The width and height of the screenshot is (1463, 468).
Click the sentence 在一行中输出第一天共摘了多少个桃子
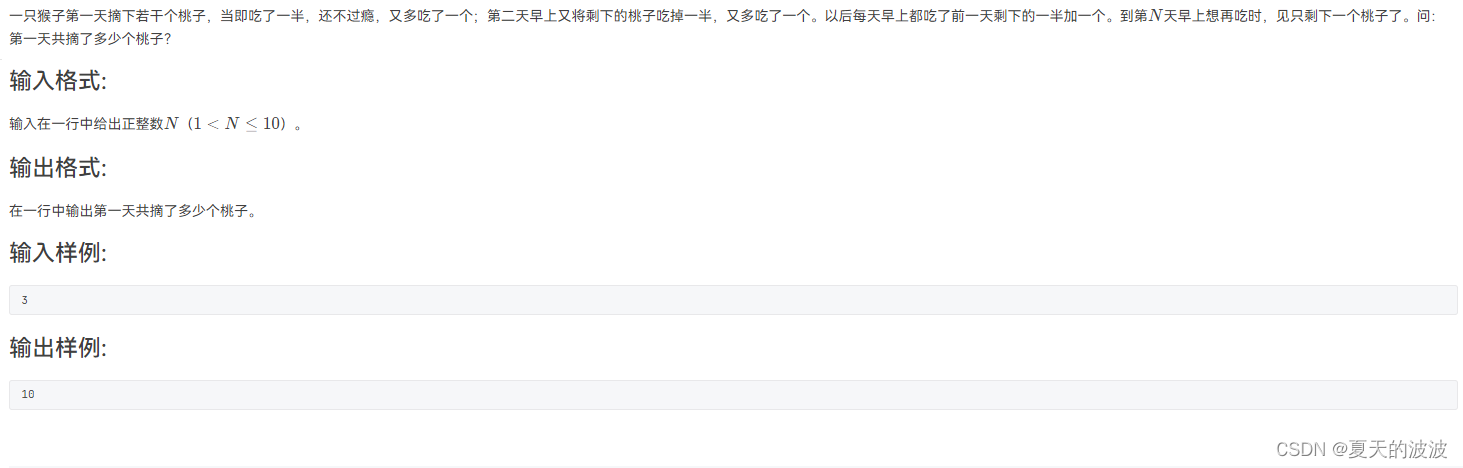[x=130, y=211]
